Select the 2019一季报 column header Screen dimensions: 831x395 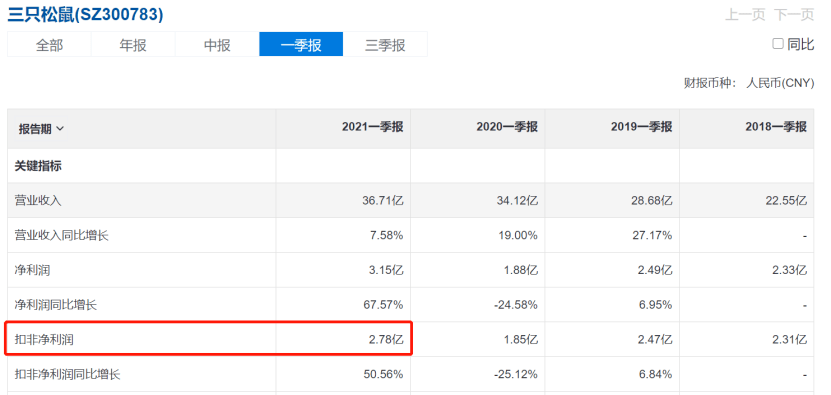[x=642, y=127]
